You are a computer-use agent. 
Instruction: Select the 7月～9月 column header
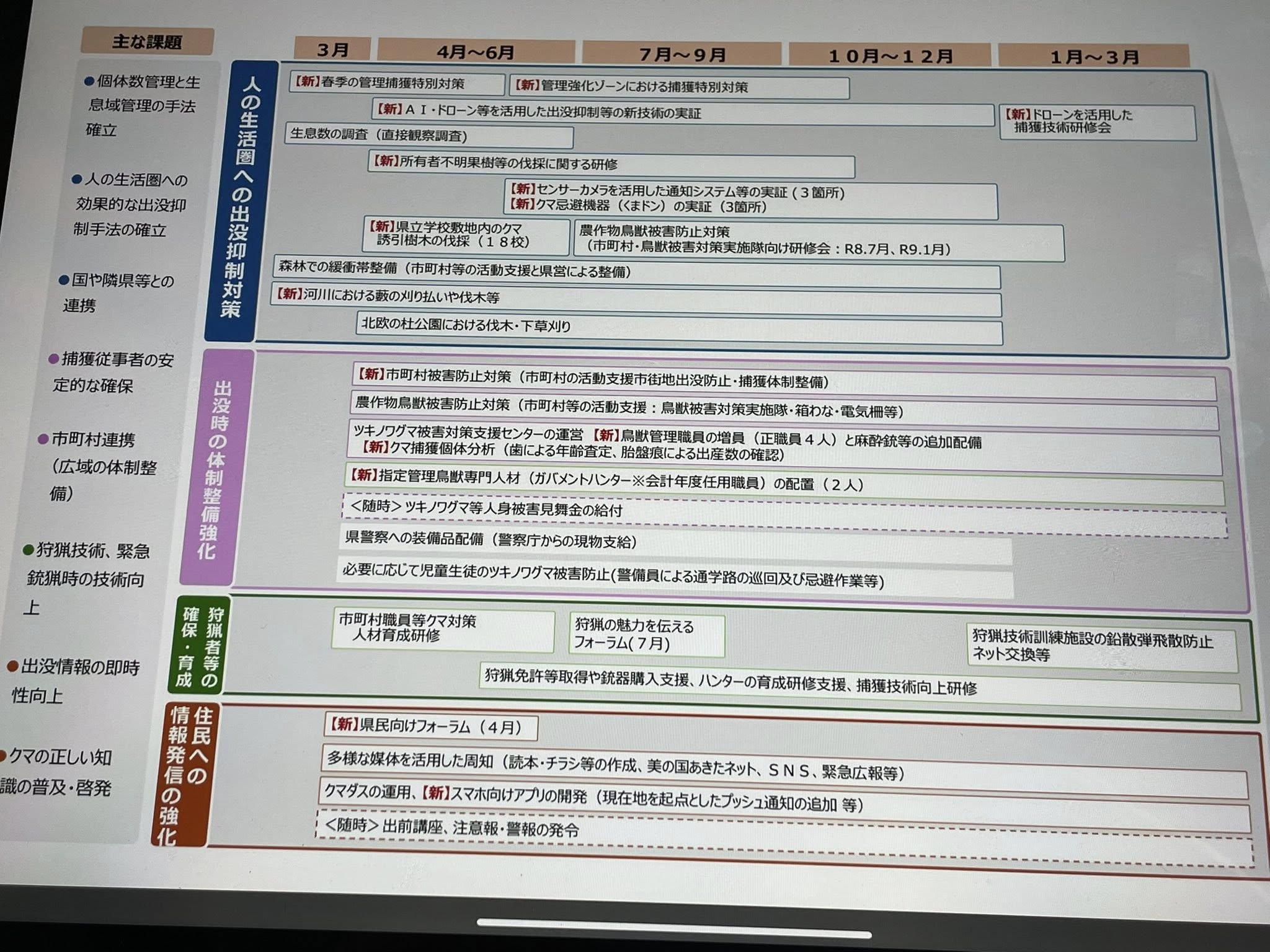coord(682,55)
